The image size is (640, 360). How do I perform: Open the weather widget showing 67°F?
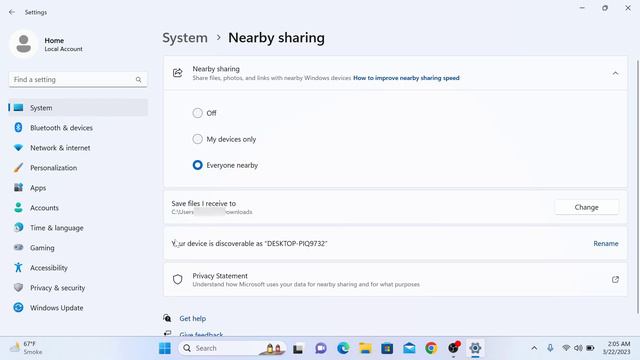[x=27, y=348]
